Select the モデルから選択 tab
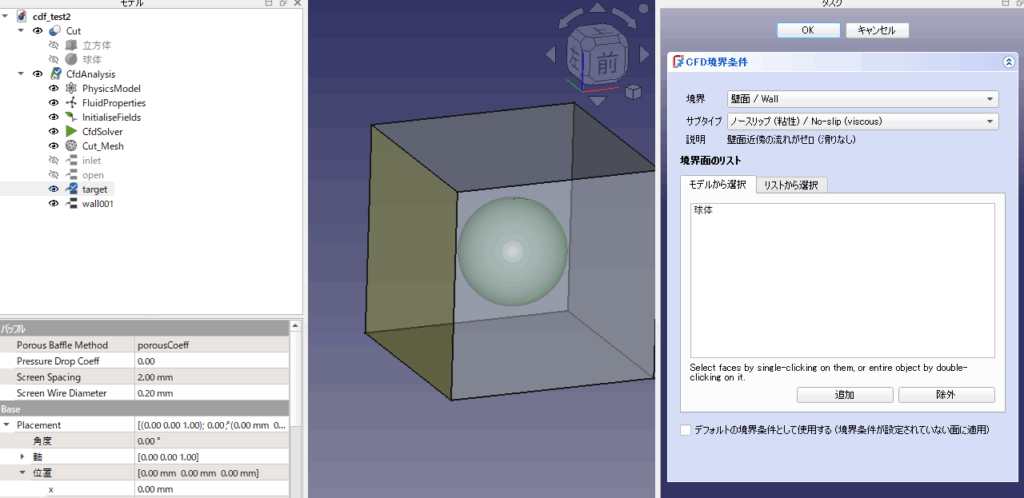This screenshot has width=1024, height=498. [716, 185]
